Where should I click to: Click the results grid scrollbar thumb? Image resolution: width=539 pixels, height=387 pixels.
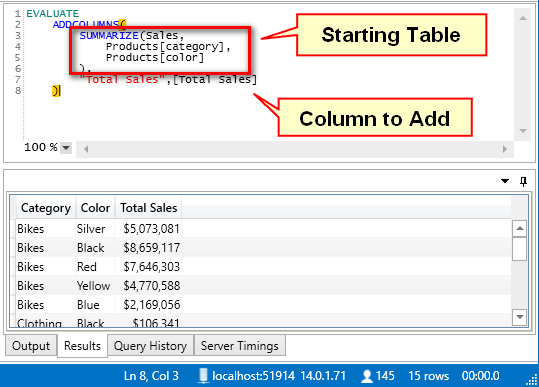pos(519,248)
